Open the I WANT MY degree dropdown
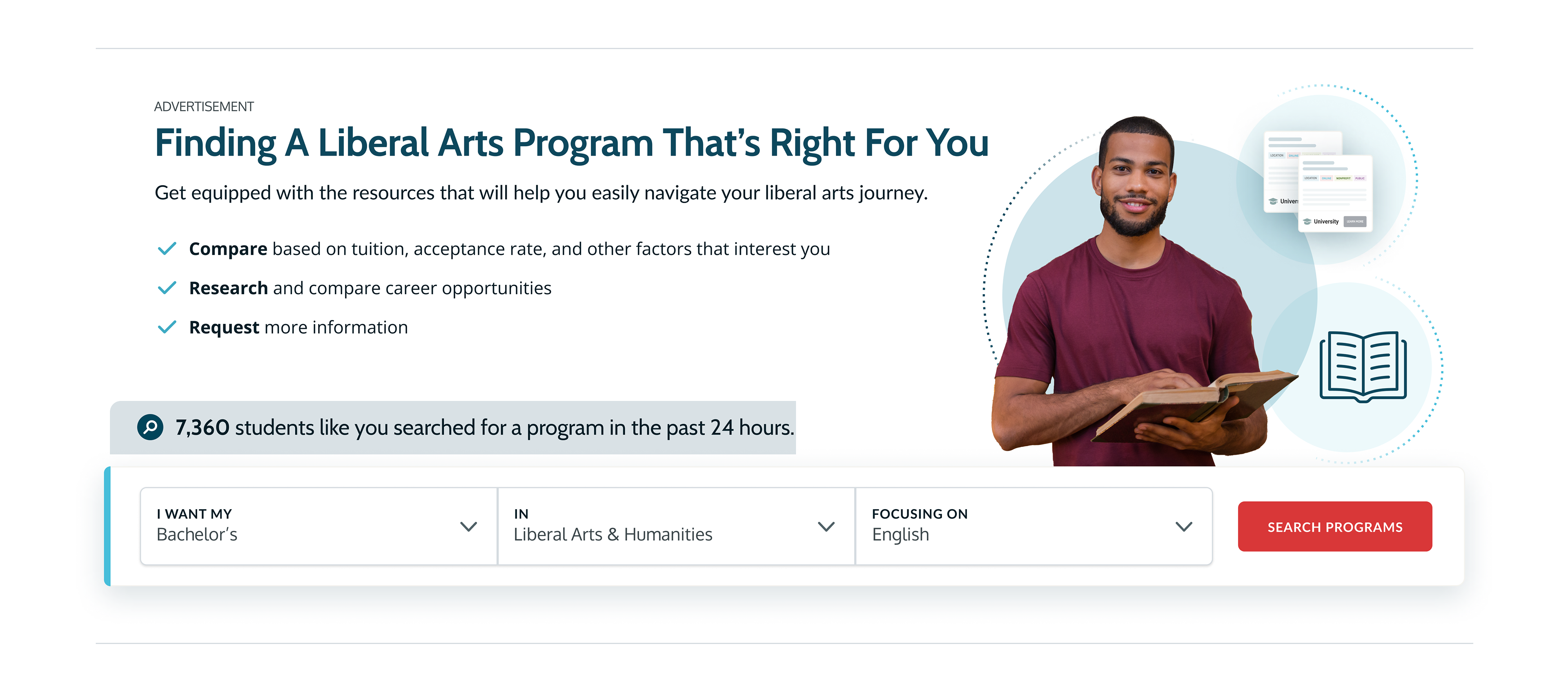 pos(318,526)
